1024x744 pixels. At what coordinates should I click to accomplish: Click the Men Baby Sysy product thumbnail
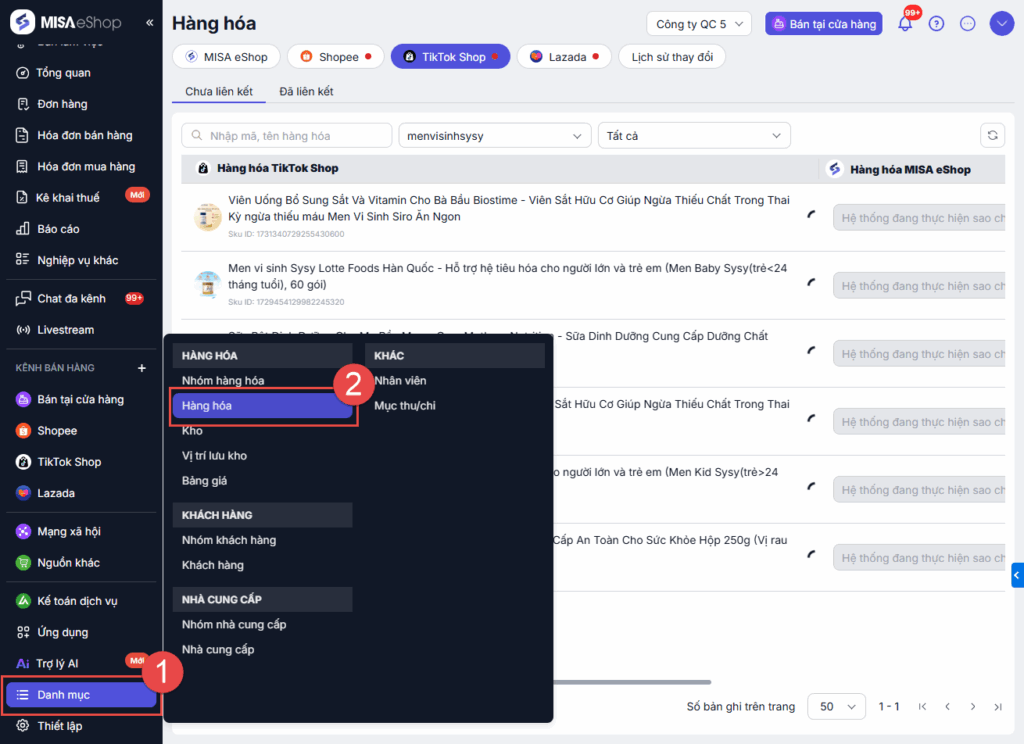(208, 285)
